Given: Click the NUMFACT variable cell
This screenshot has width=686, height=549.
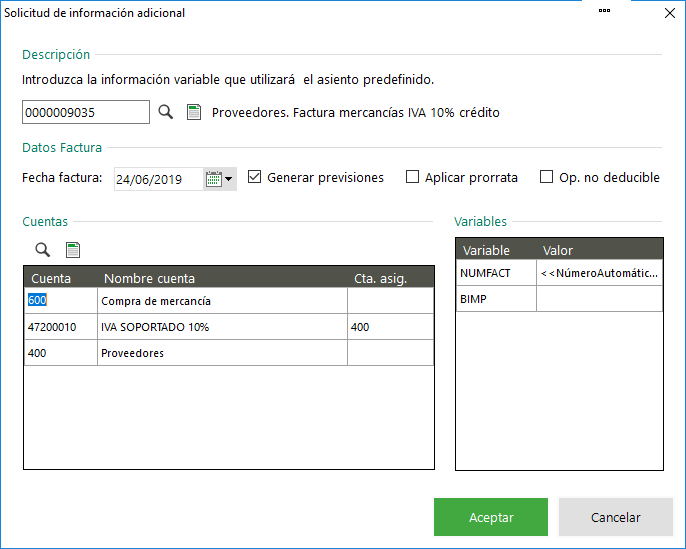Looking at the screenshot, I should (x=496, y=273).
